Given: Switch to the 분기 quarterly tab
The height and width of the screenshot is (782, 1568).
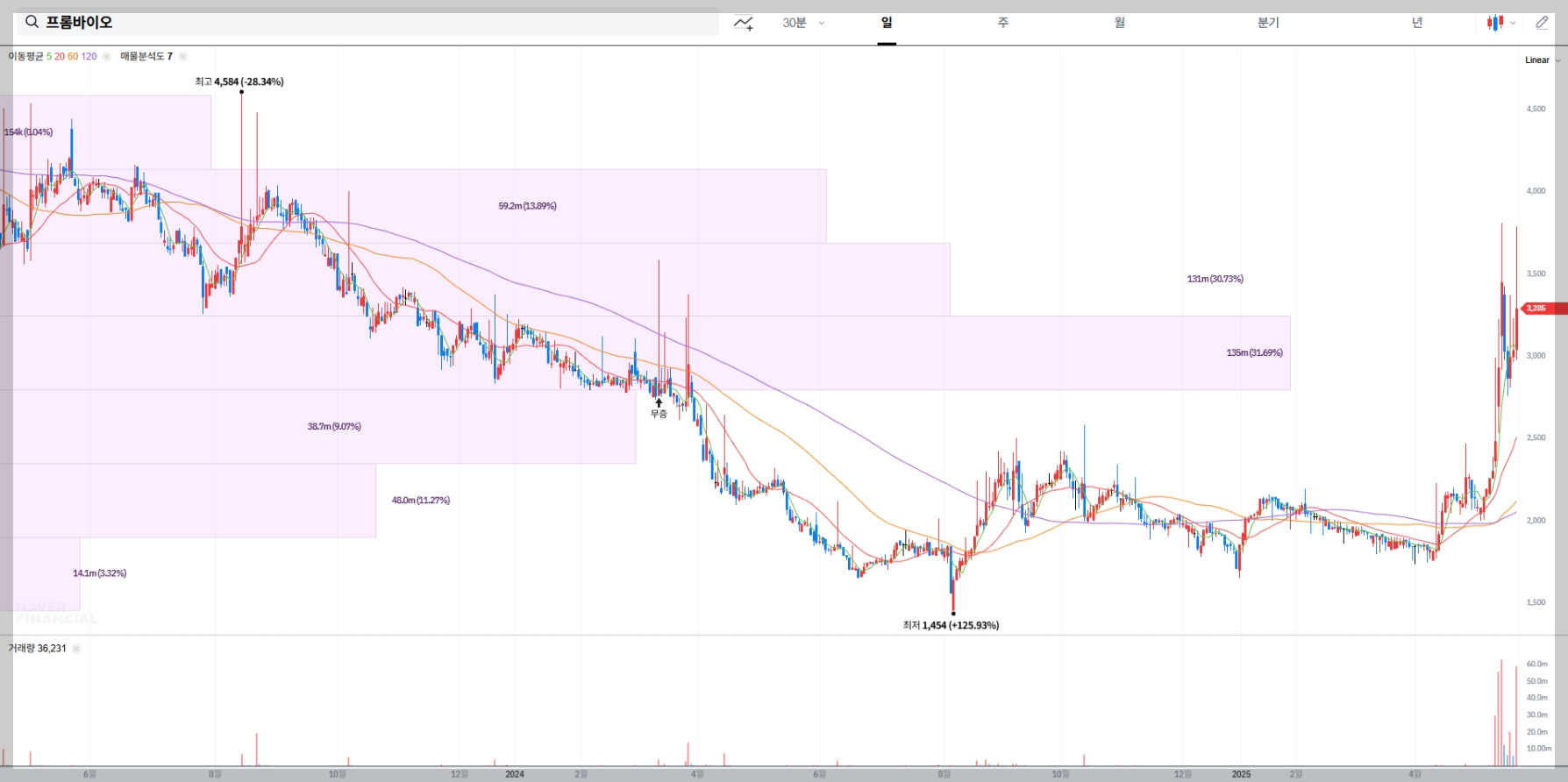Looking at the screenshot, I should tap(1268, 23).
